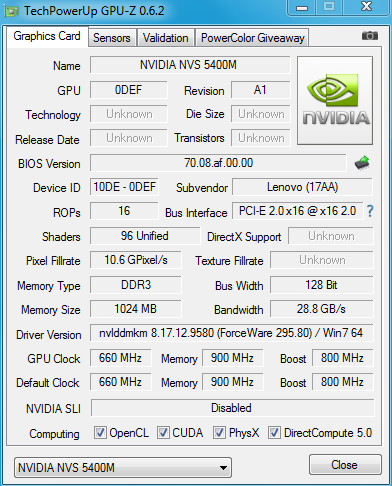Image resolution: width=392 pixels, height=486 pixels.
Task: Click the Driver Version text field
Action: click(x=231, y=333)
